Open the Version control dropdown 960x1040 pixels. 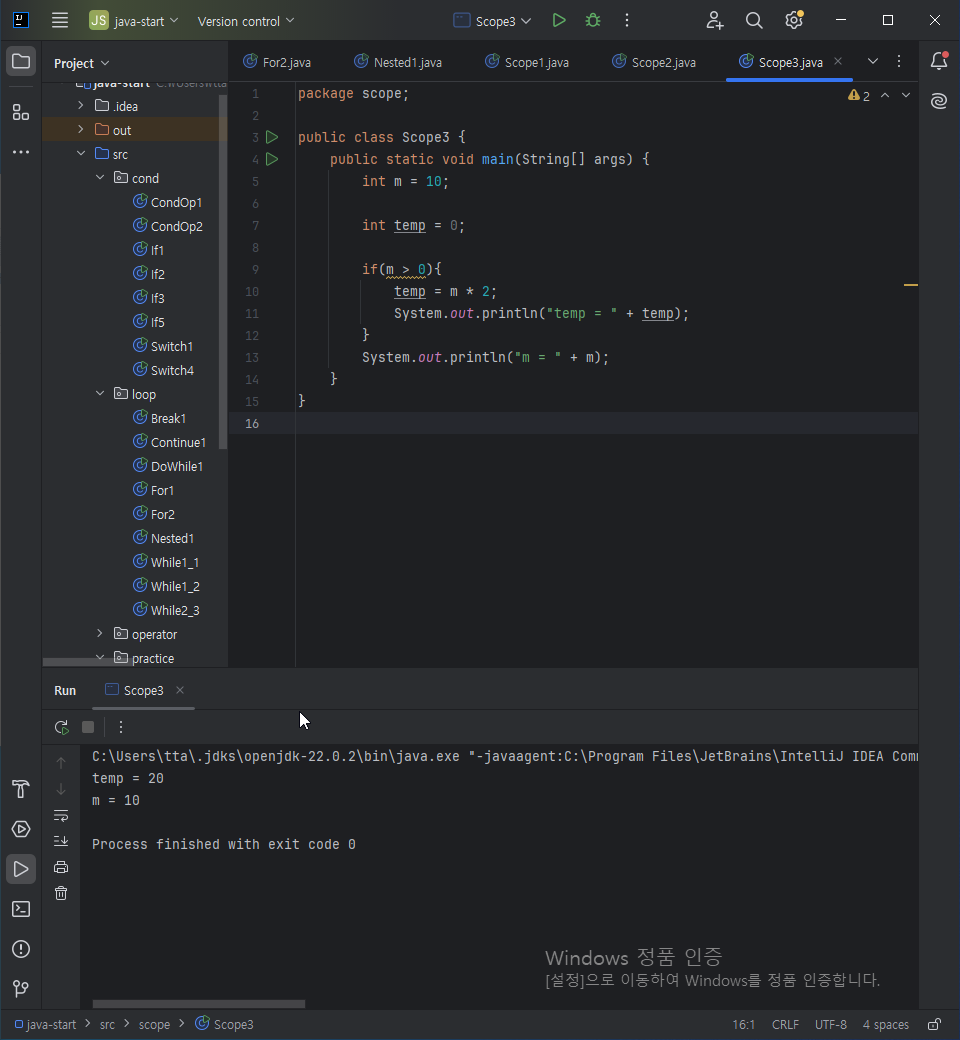coord(245,21)
